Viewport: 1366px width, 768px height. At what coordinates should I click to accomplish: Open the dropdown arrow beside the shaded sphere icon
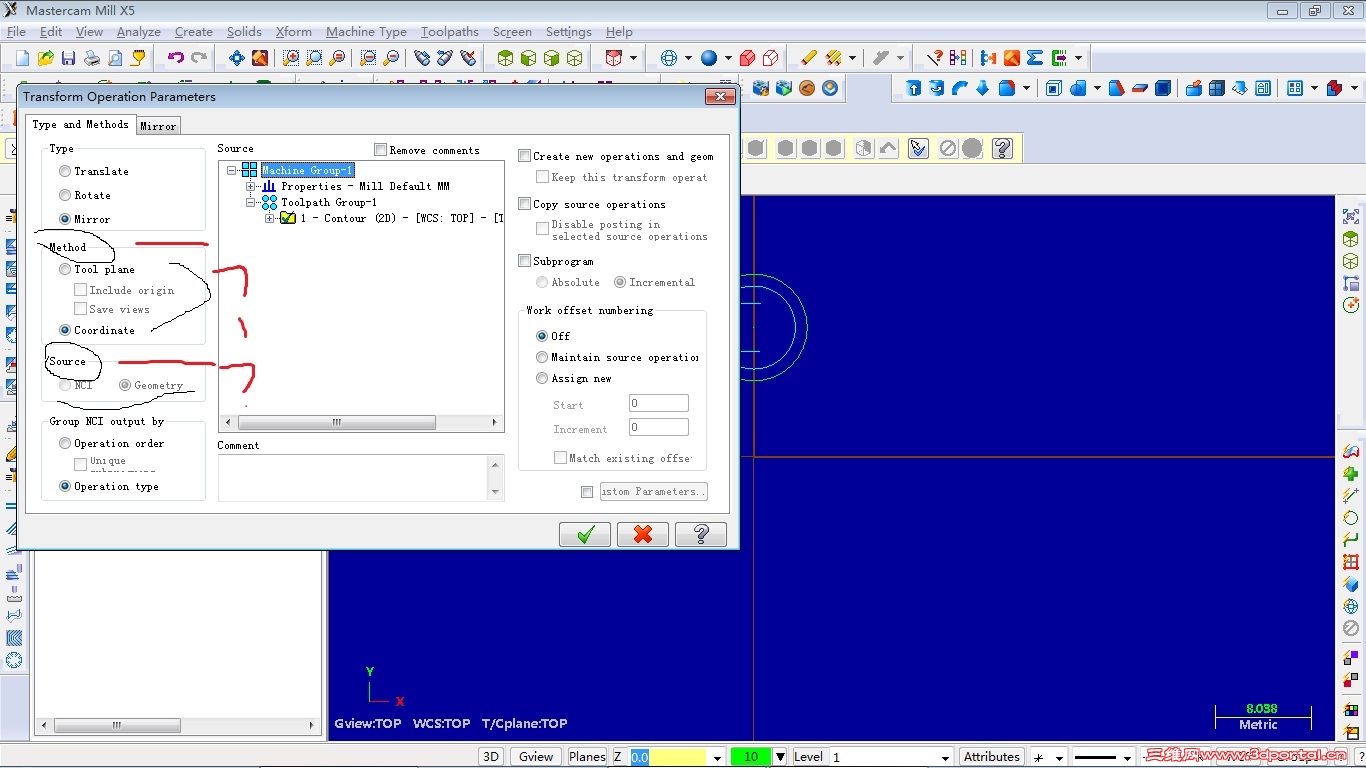[x=728, y=58]
